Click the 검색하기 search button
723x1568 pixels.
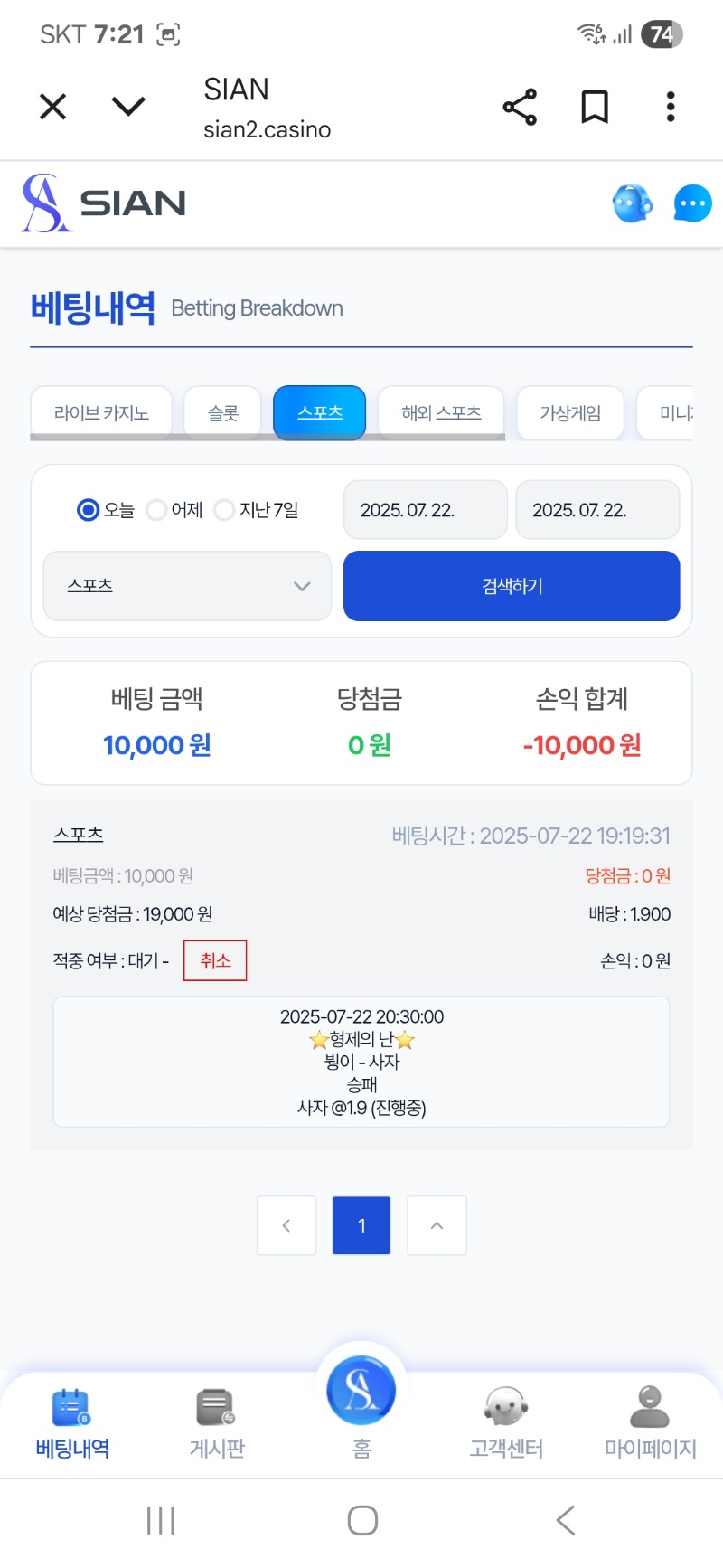tap(512, 586)
